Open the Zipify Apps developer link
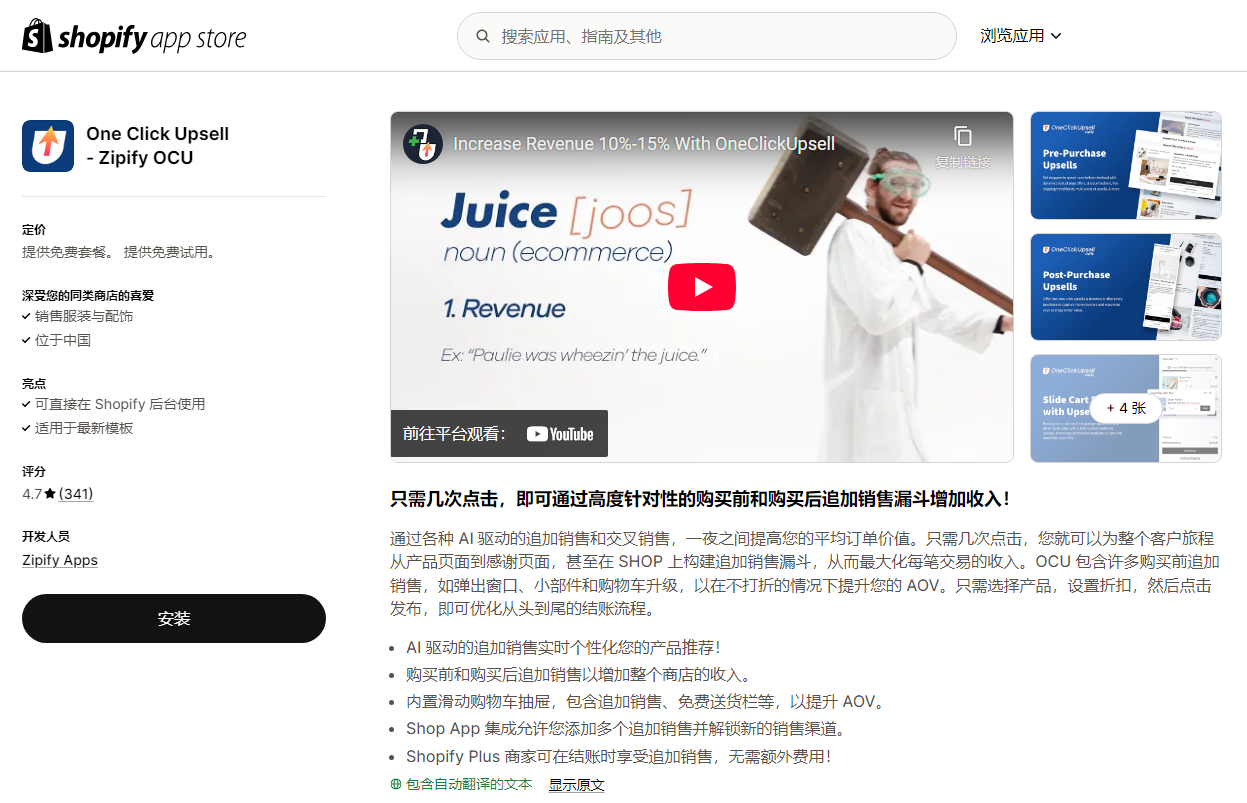 tap(60, 560)
